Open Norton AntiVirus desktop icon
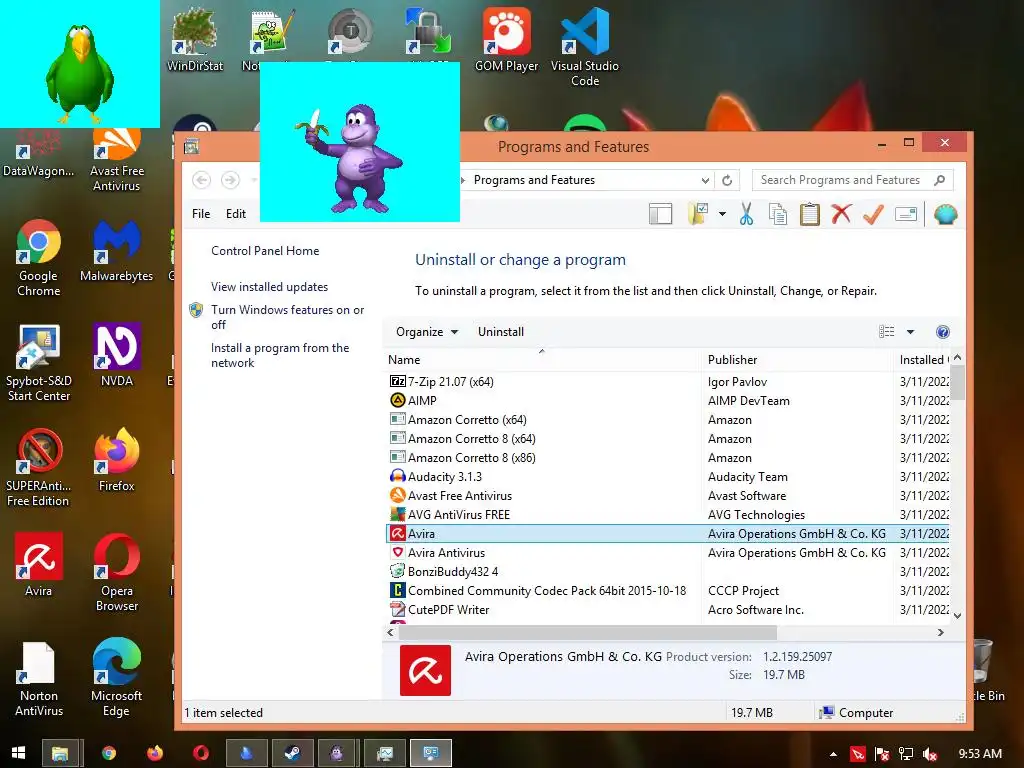1024x768 pixels. pyautogui.click(x=39, y=679)
